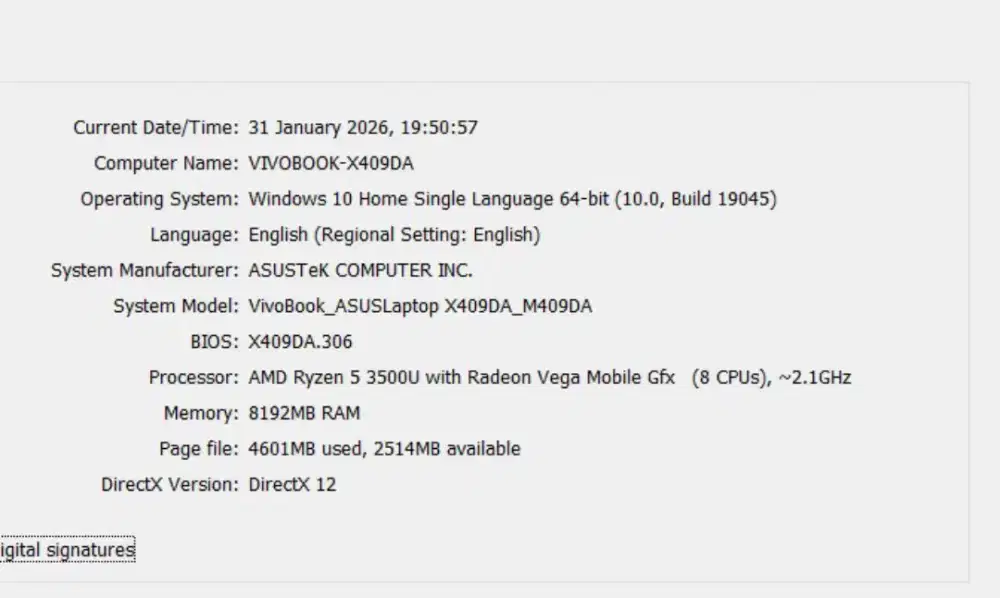Click the Windows 10 Home operating system value
Viewport: 1000px width, 598px height.
pyautogui.click(x=512, y=199)
